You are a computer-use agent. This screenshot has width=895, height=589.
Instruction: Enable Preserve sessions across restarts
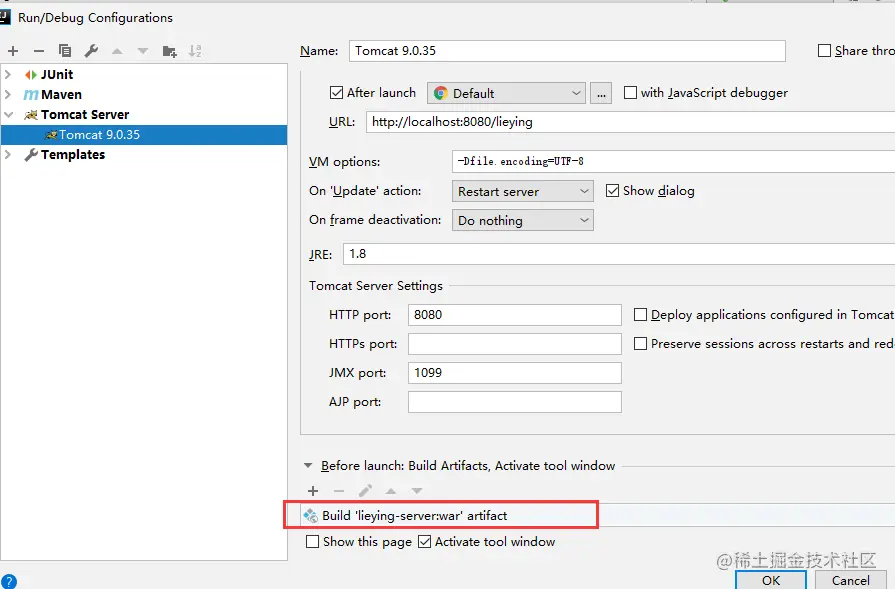640,344
